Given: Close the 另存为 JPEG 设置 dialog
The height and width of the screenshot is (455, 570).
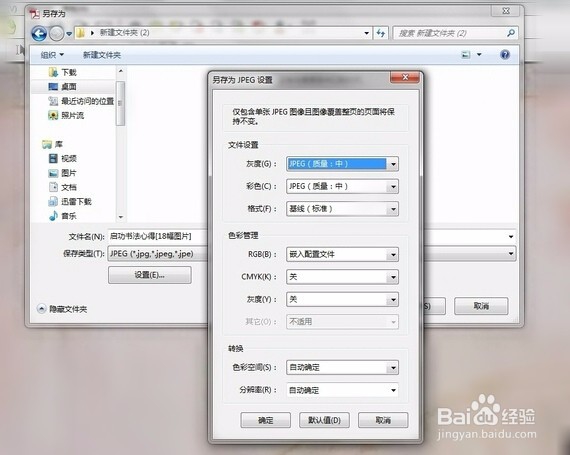Looking at the screenshot, I should (x=405, y=77).
